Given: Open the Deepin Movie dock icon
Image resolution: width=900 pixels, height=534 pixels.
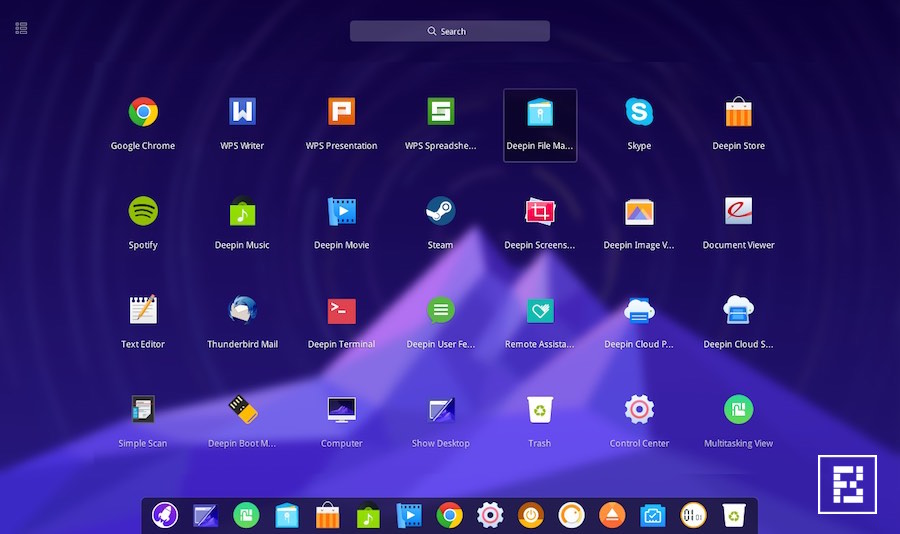Looking at the screenshot, I should click(x=409, y=515).
